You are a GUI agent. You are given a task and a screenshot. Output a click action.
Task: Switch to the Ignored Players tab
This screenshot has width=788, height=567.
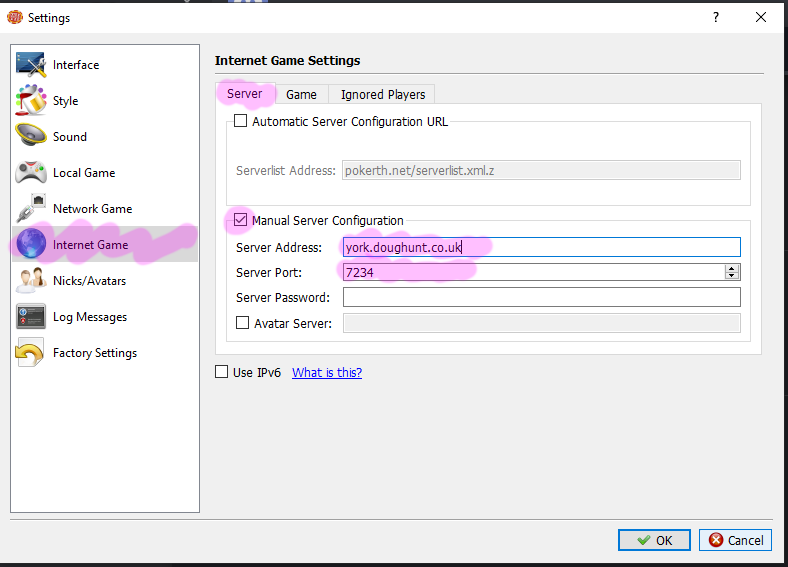coord(382,95)
